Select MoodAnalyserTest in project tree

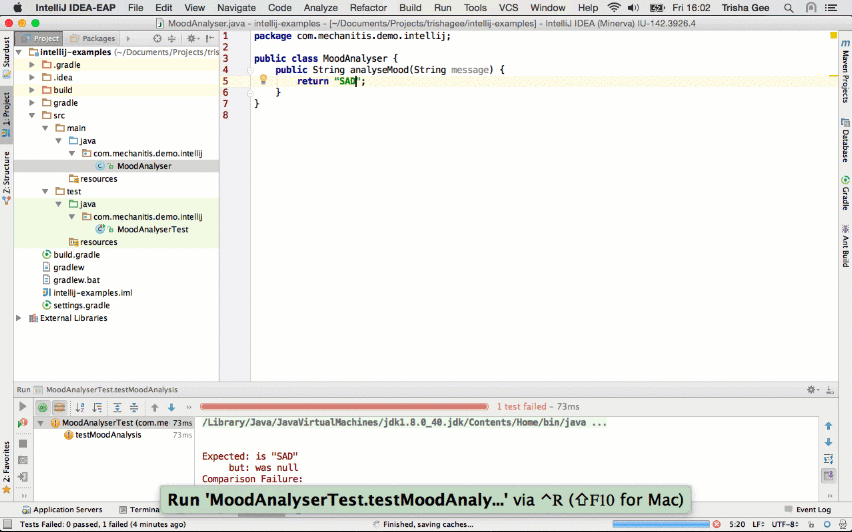pos(152,229)
